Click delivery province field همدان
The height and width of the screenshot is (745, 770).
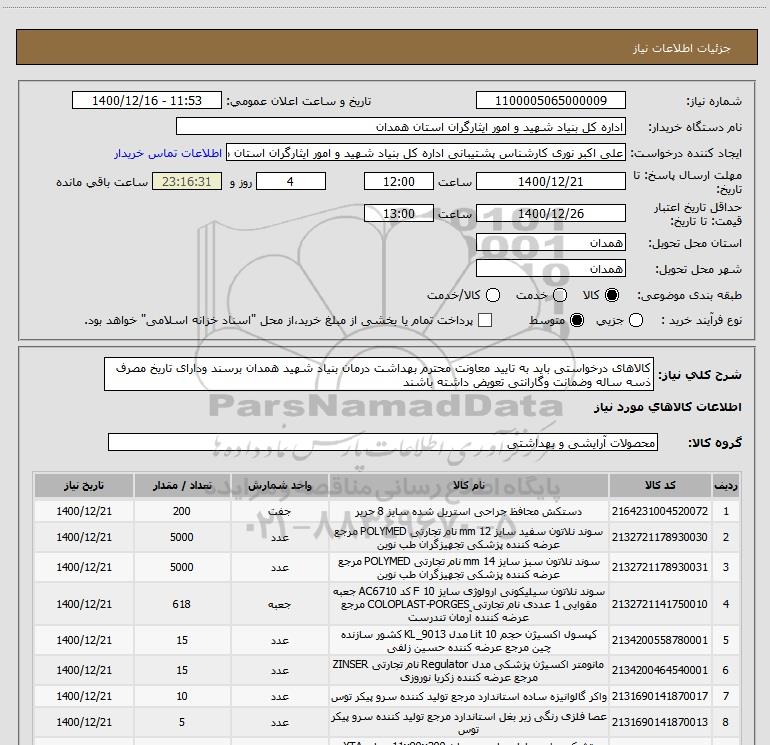[550, 242]
